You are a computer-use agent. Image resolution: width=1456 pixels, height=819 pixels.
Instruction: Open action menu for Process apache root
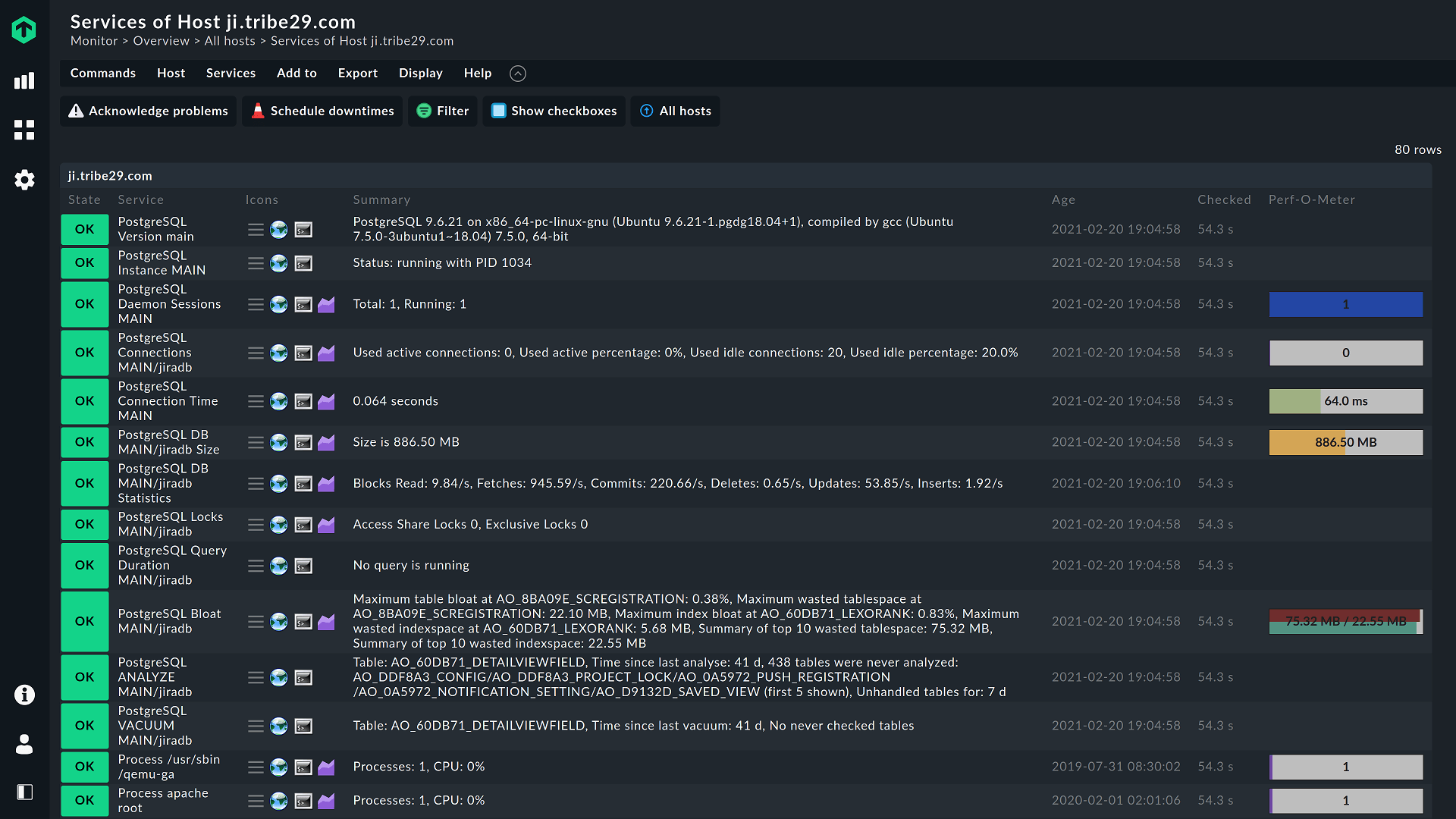256,800
